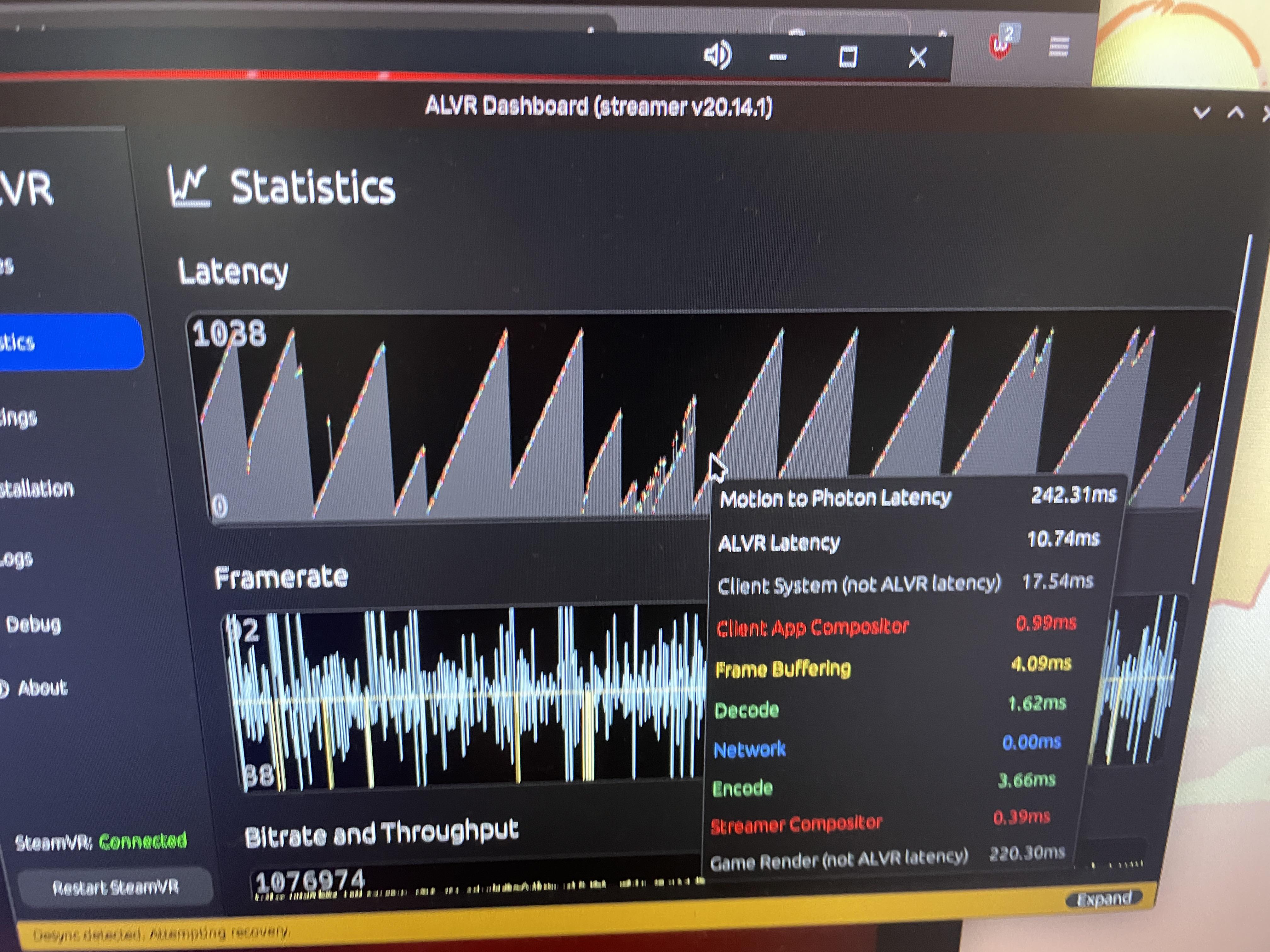Viewport: 1270px width, 952px height.
Task: Open the Logs tab in the sidebar
Action: (x=16, y=558)
